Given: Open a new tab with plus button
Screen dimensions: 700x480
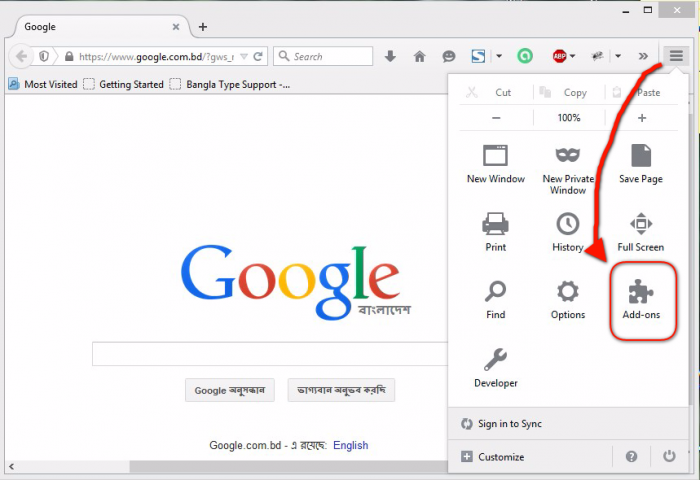Looking at the screenshot, I should click(x=203, y=27).
